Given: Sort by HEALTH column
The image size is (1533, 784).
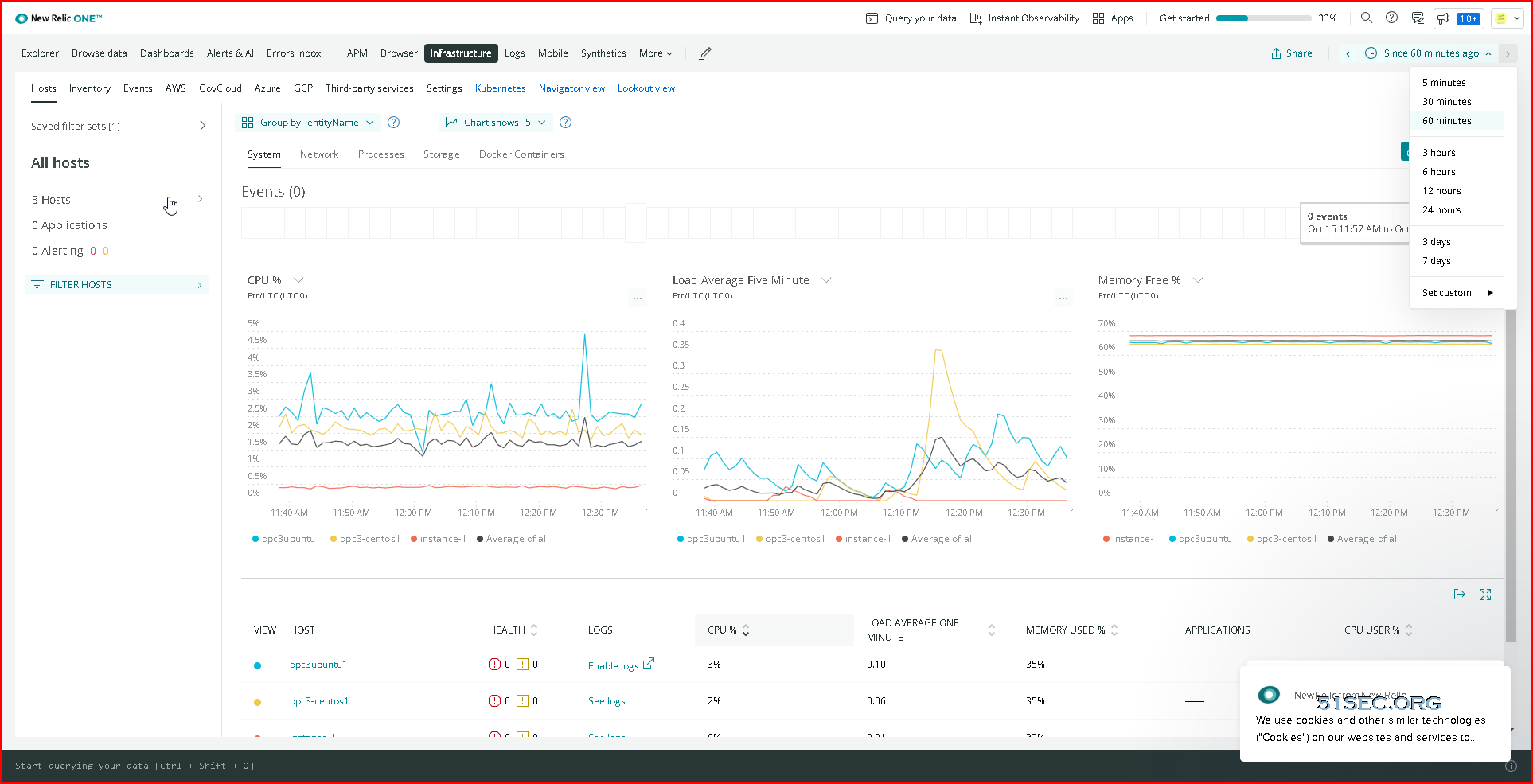Looking at the screenshot, I should pos(534,630).
